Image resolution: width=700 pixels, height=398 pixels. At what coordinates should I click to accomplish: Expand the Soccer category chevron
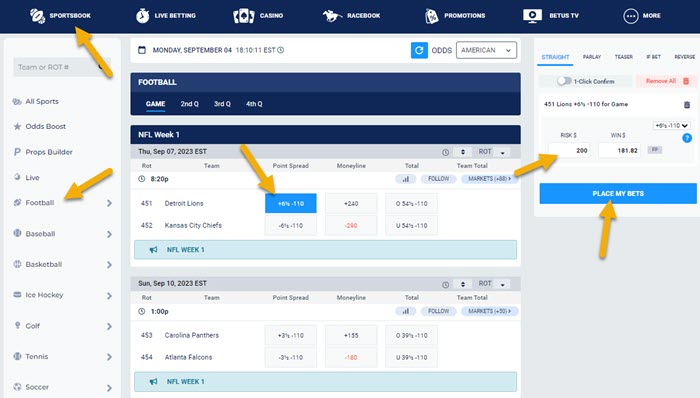click(109, 387)
